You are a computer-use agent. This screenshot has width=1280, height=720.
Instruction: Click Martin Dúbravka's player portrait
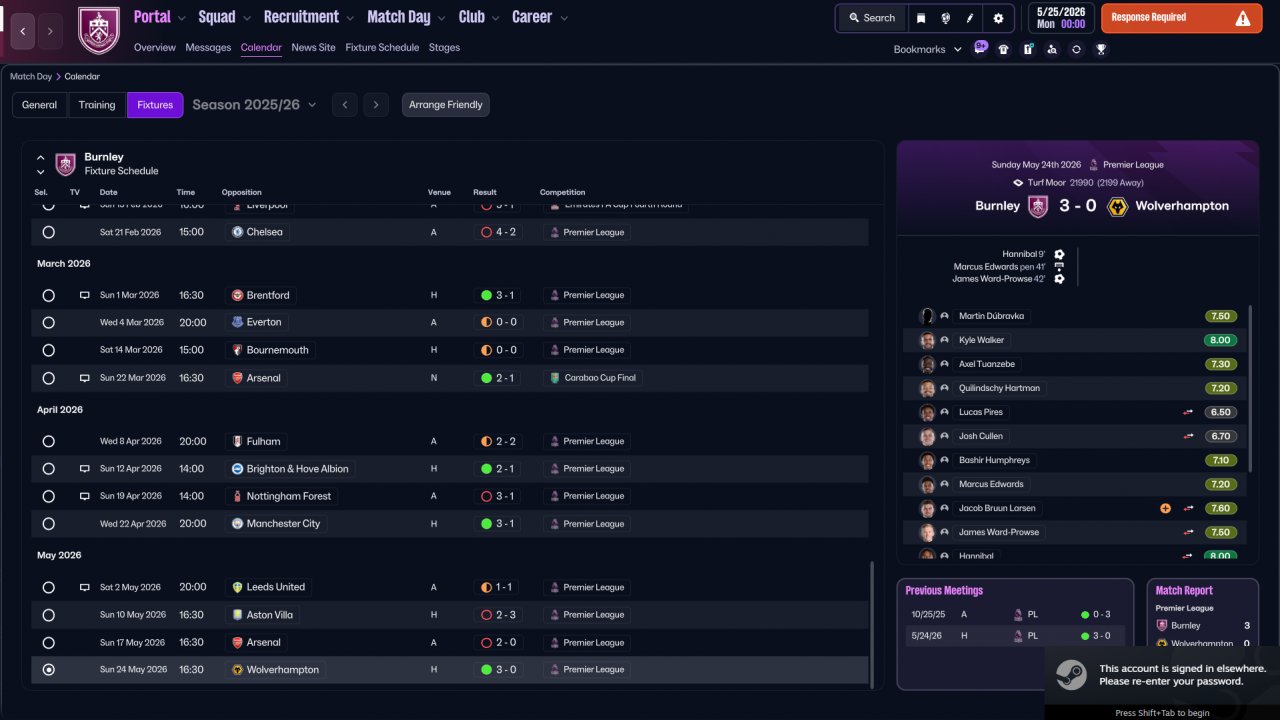click(x=927, y=316)
